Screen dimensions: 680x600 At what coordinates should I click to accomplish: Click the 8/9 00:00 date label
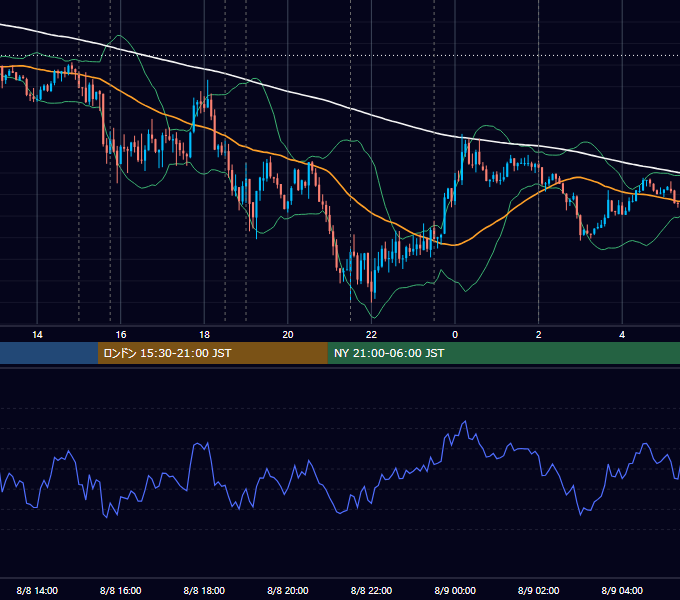pos(455,590)
